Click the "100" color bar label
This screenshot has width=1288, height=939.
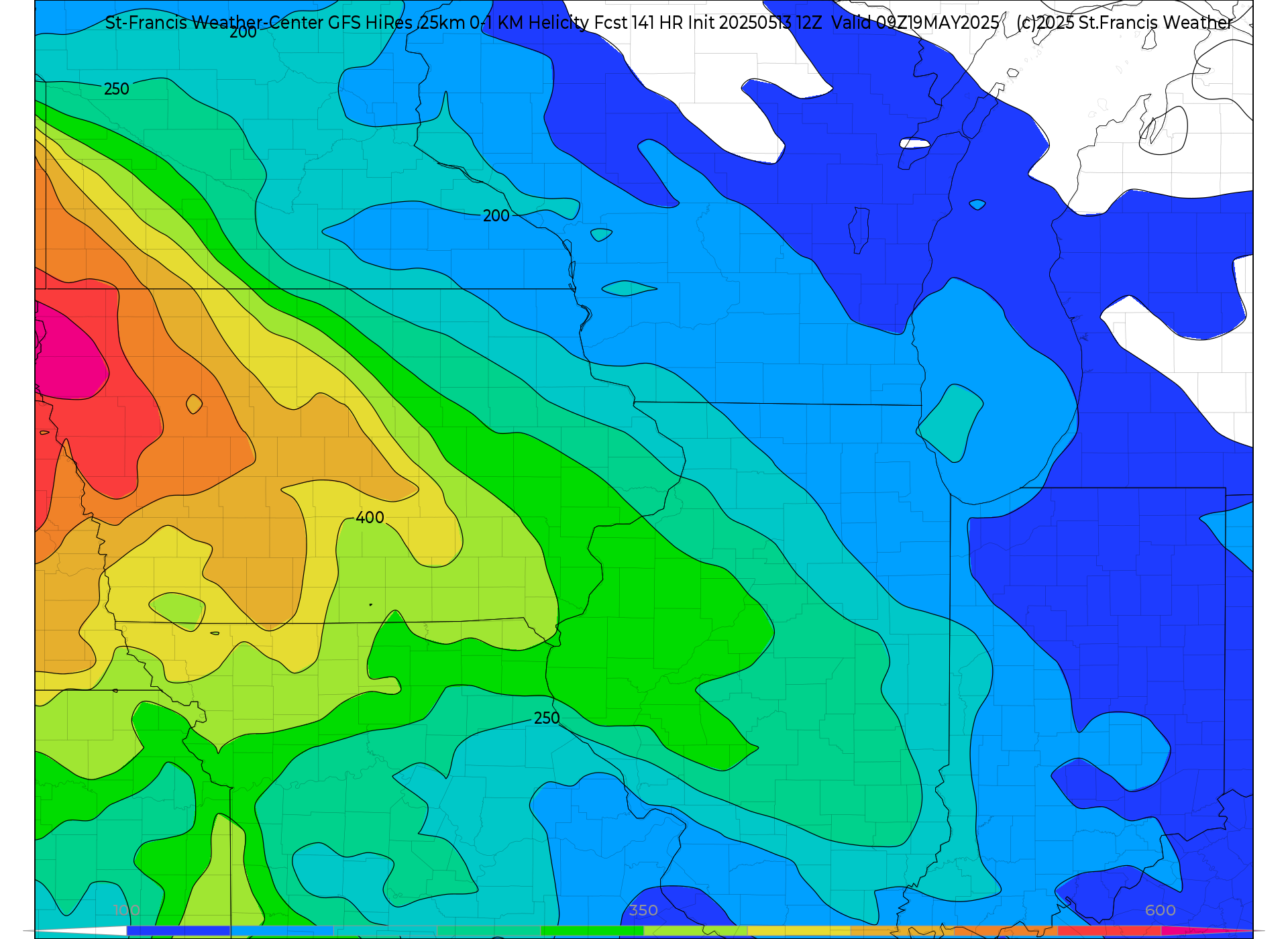click(127, 910)
